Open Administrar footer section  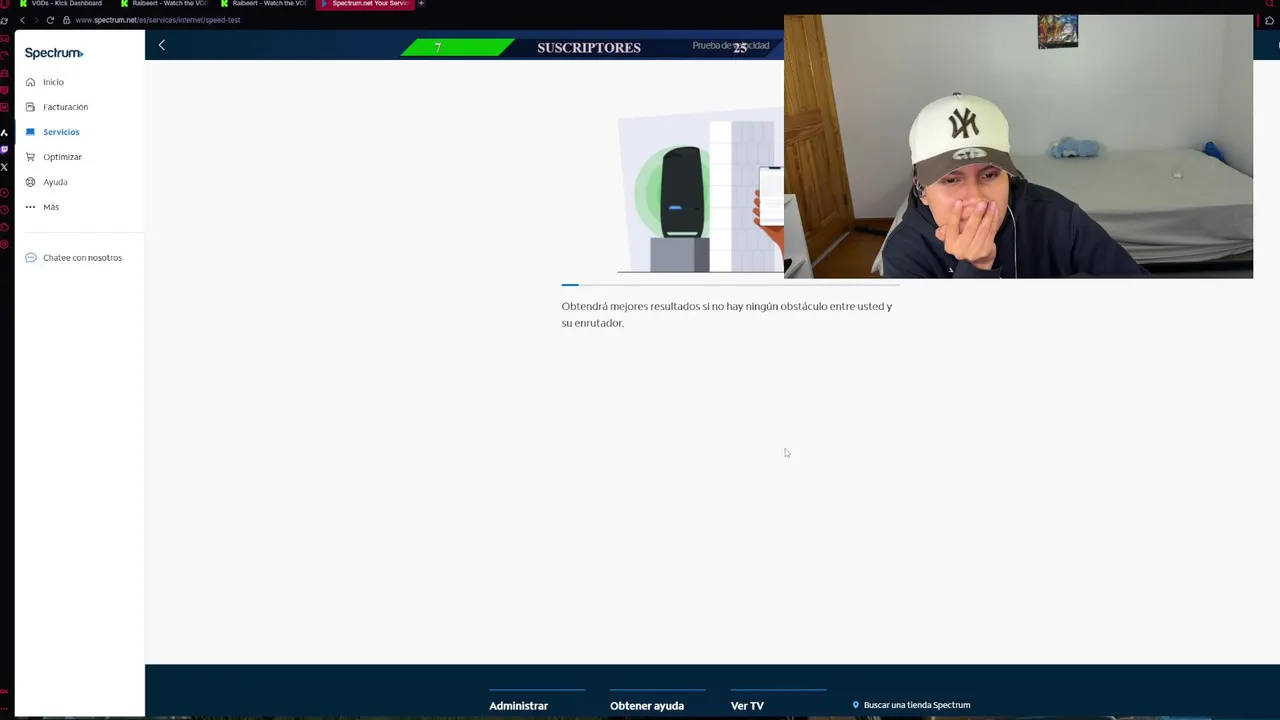[x=518, y=706]
